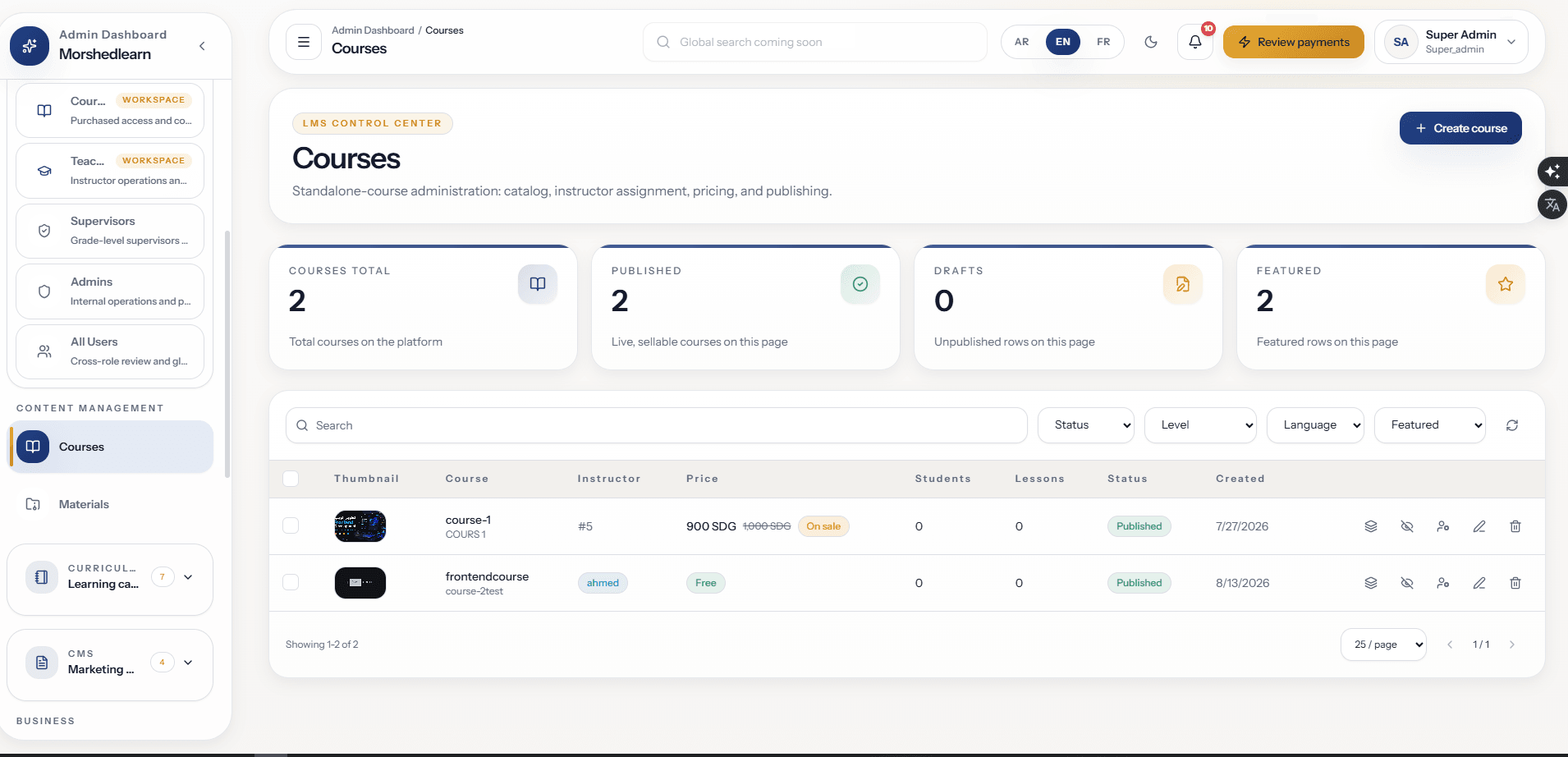Open the Featured filter dropdown
The width and height of the screenshot is (1568, 757).
(1430, 425)
